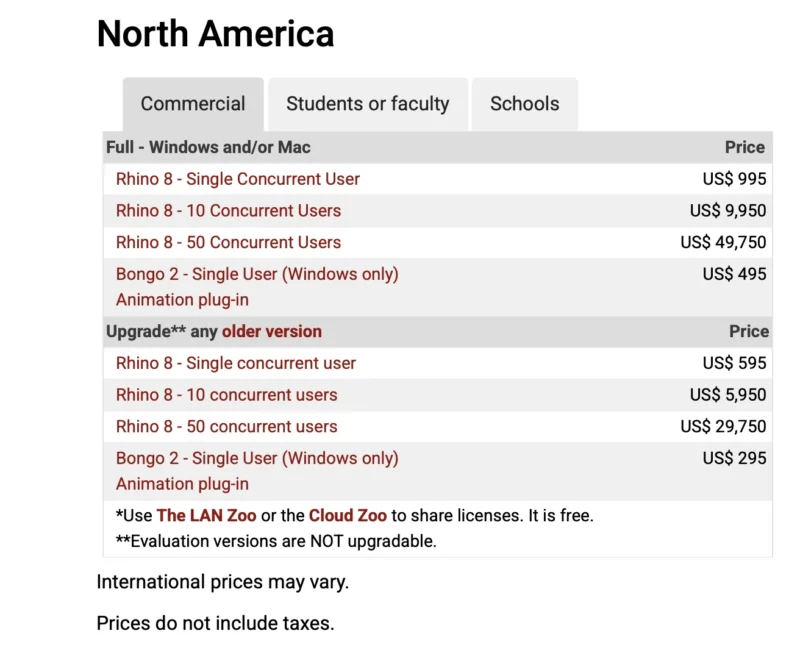Click the North America heading
The image size is (800, 650).
(215, 34)
